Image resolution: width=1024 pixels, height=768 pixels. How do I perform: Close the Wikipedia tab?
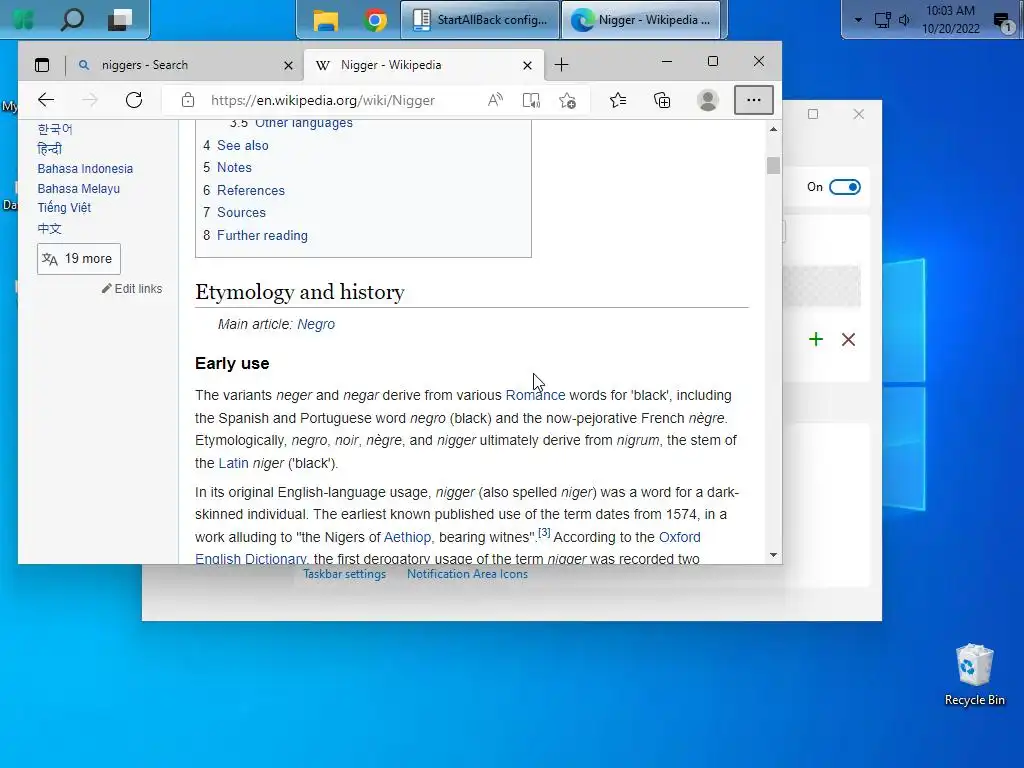coord(528,65)
